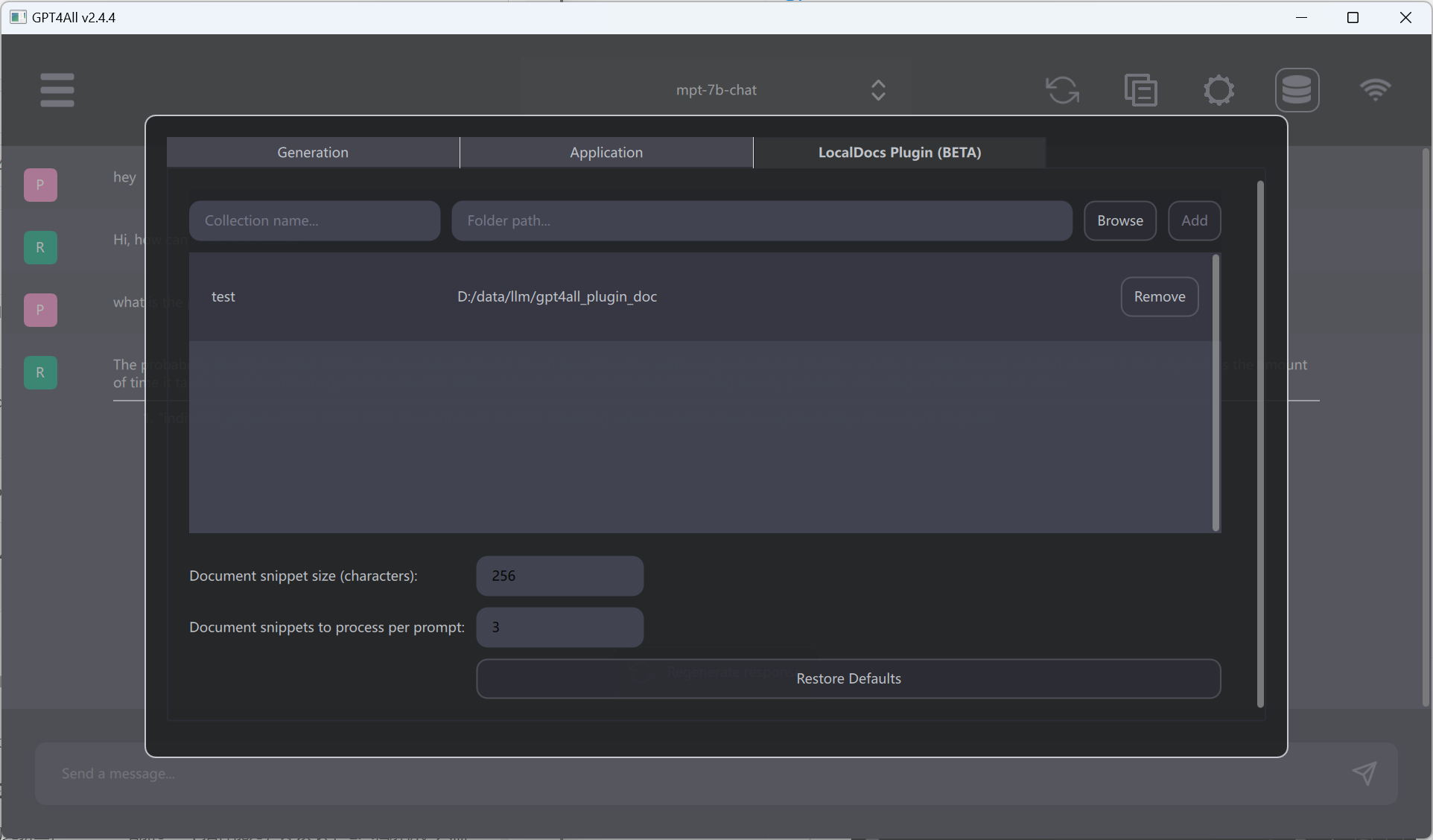Click the hey chat message

pos(124,177)
